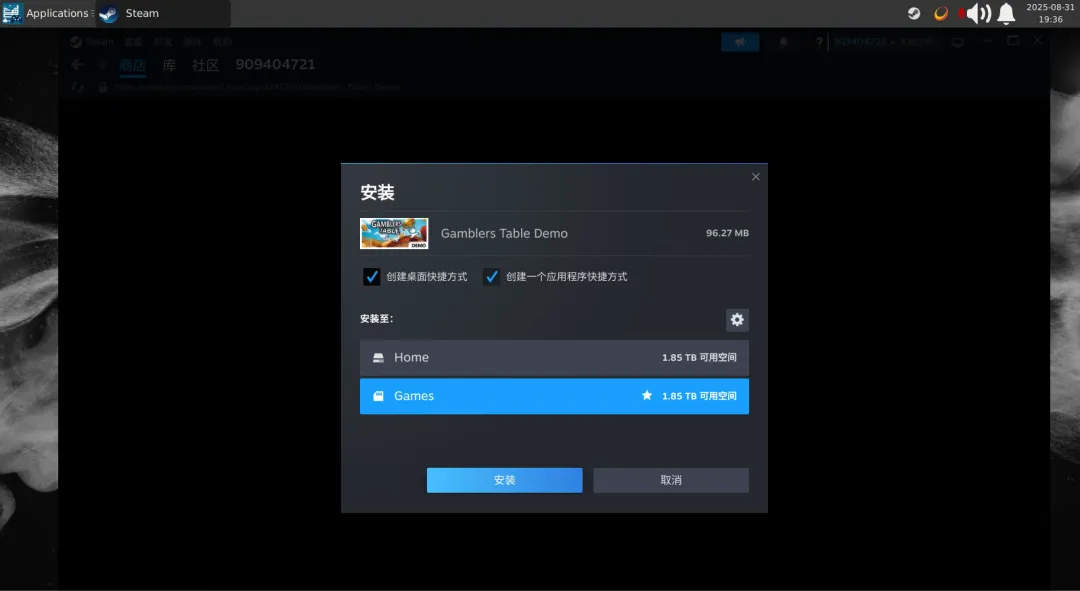Uncheck 创建桌面快捷方式 checkbox
The width and height of the screenshot is (1080, 591).
[371, 276]
